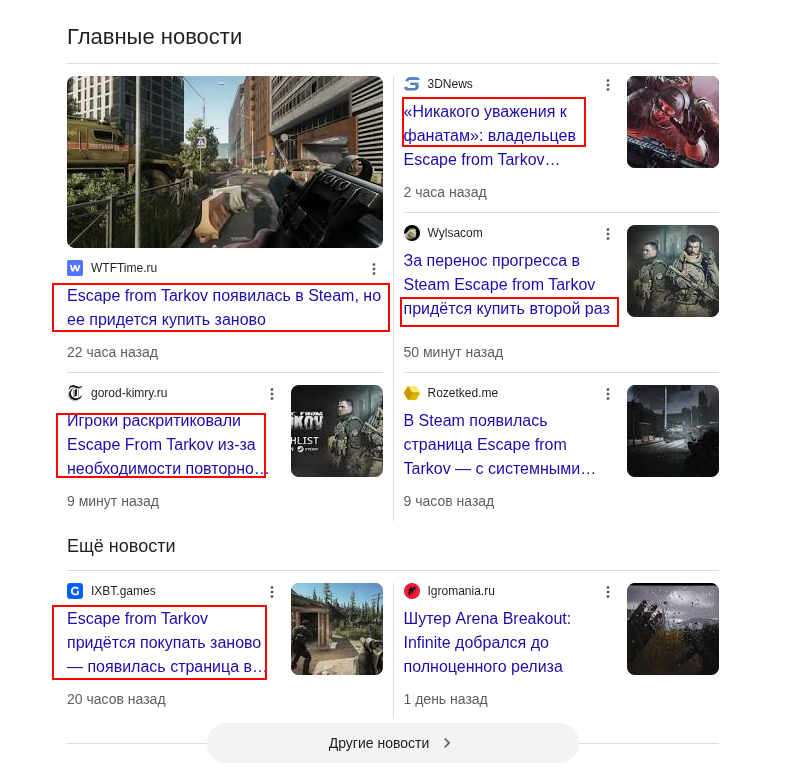Viewport: 790px width, 776px height.
Task: Open options menu for Wylsacom article
Action: (608, 234)
